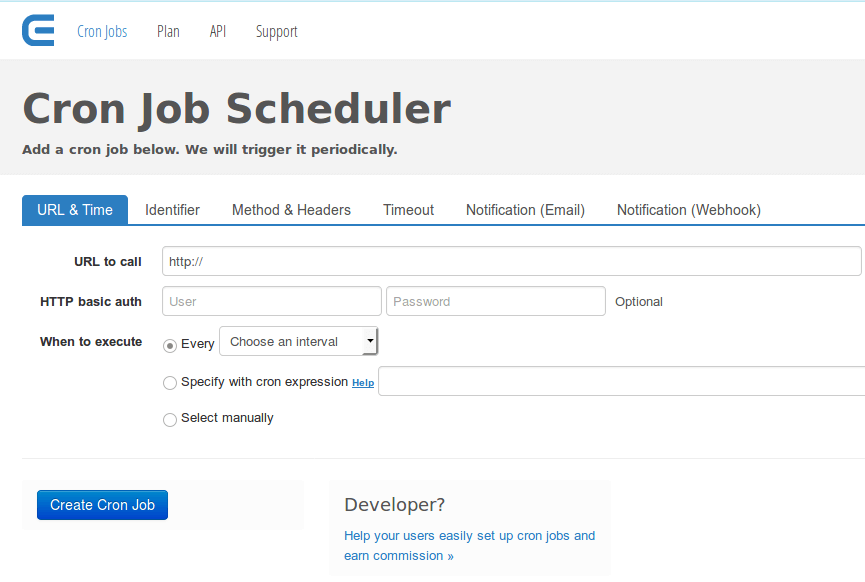The height and width of the screenshot is (582, 865).
Task: Choose Specify with cron expression option
Action: [x=170, y=383]
